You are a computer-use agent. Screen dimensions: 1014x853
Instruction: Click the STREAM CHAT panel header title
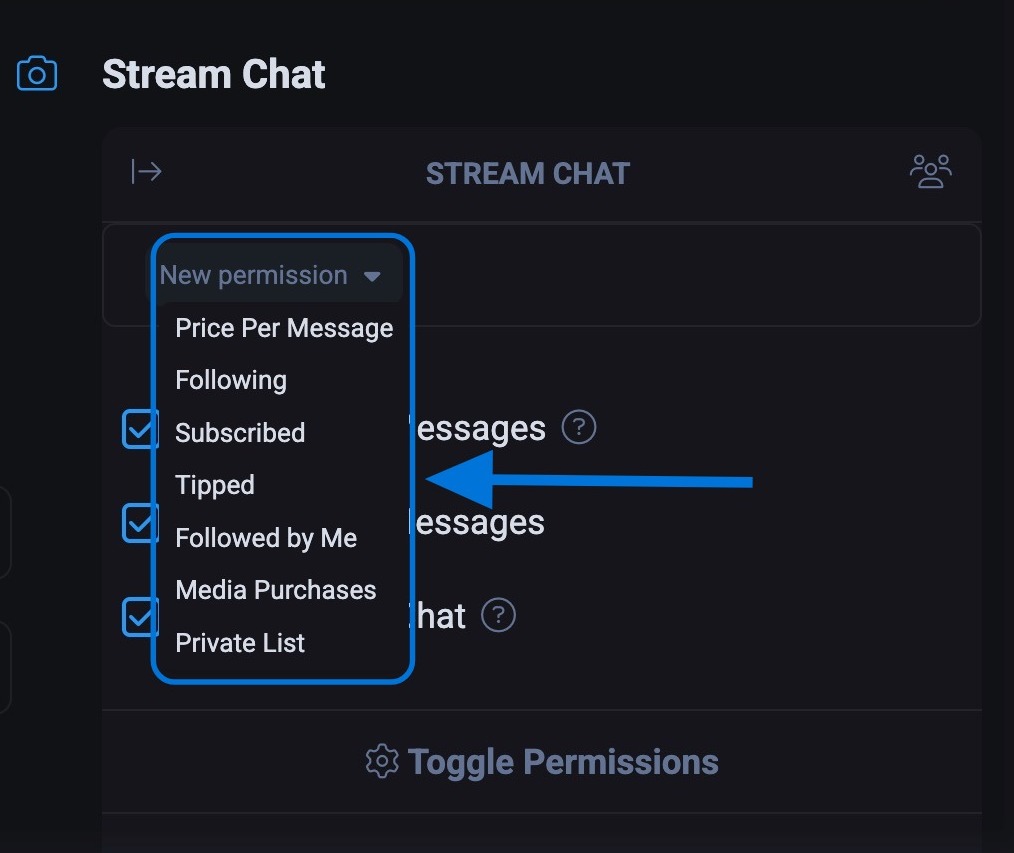(x=527, y=173)
